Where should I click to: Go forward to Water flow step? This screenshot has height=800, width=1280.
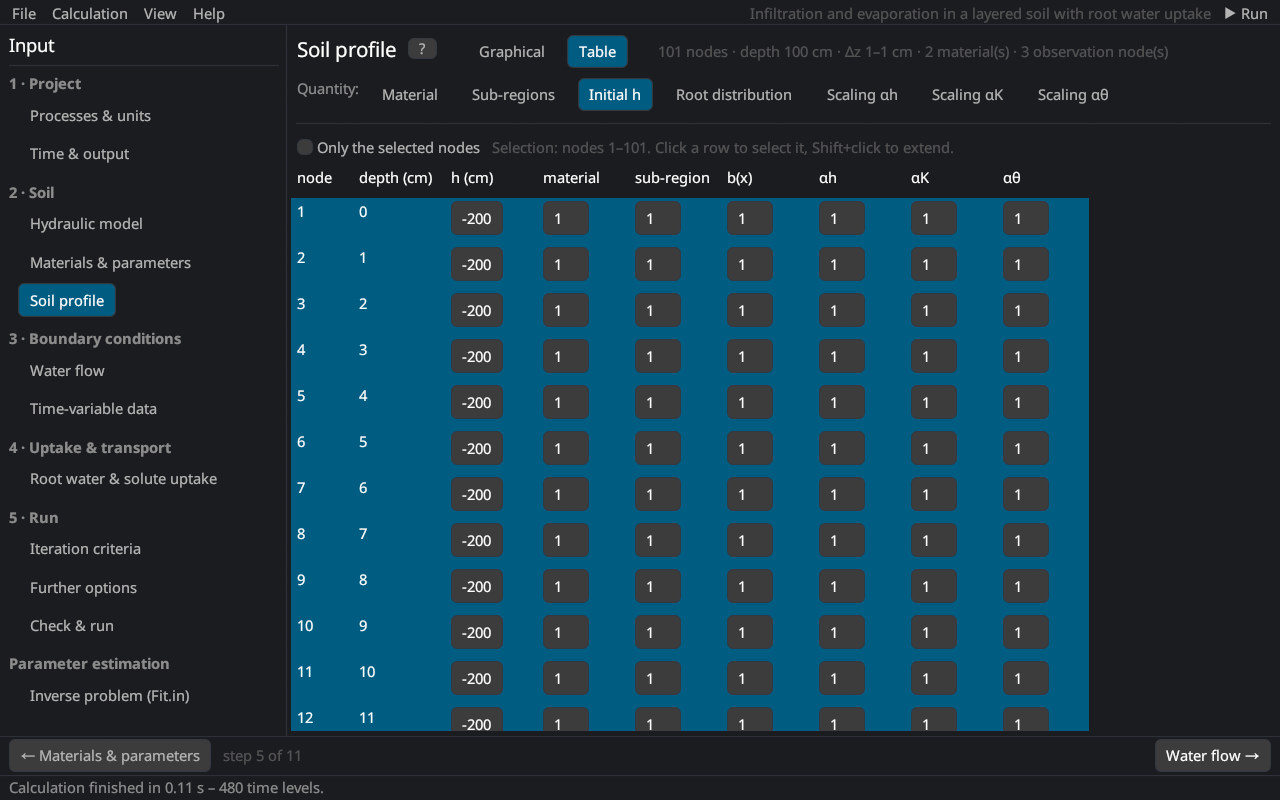pos(1212,756)
